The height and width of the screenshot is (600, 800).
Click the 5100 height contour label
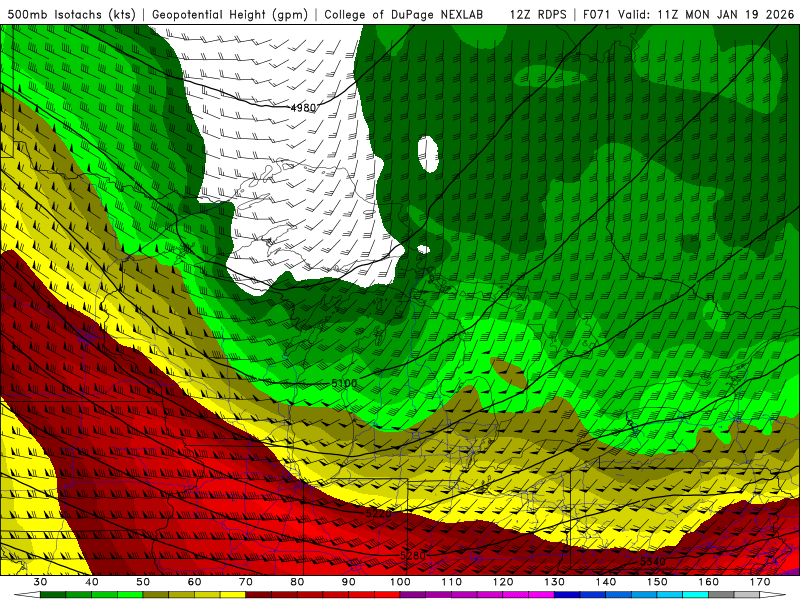pos(344,383)
